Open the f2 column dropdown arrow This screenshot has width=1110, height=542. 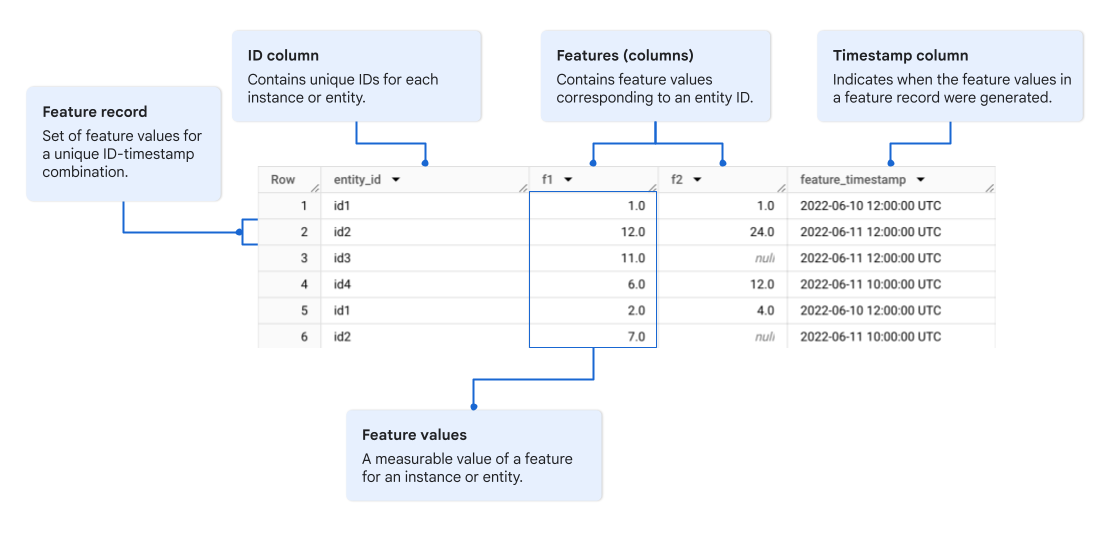point(698,180)
